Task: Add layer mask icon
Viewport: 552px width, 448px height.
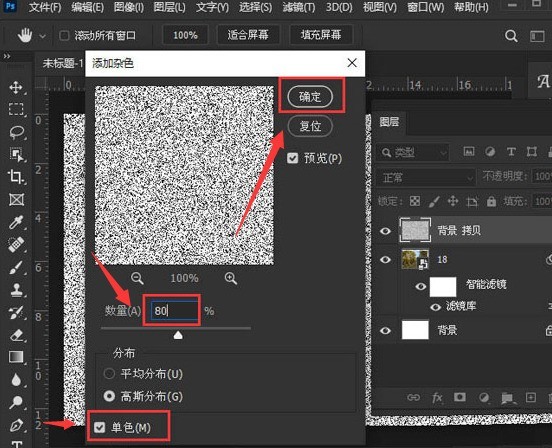Action: coord(459,397)
